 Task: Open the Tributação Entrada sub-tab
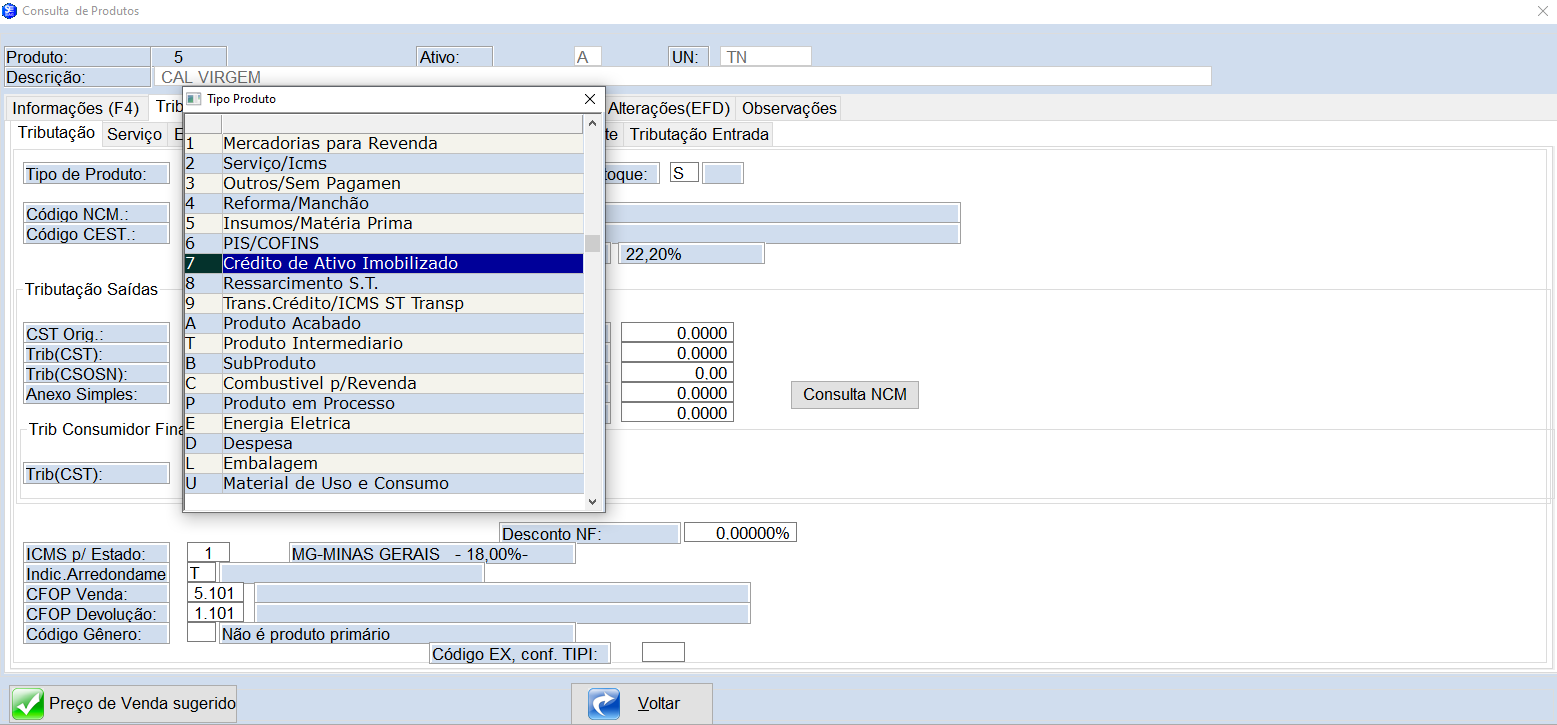click(699, 134)
